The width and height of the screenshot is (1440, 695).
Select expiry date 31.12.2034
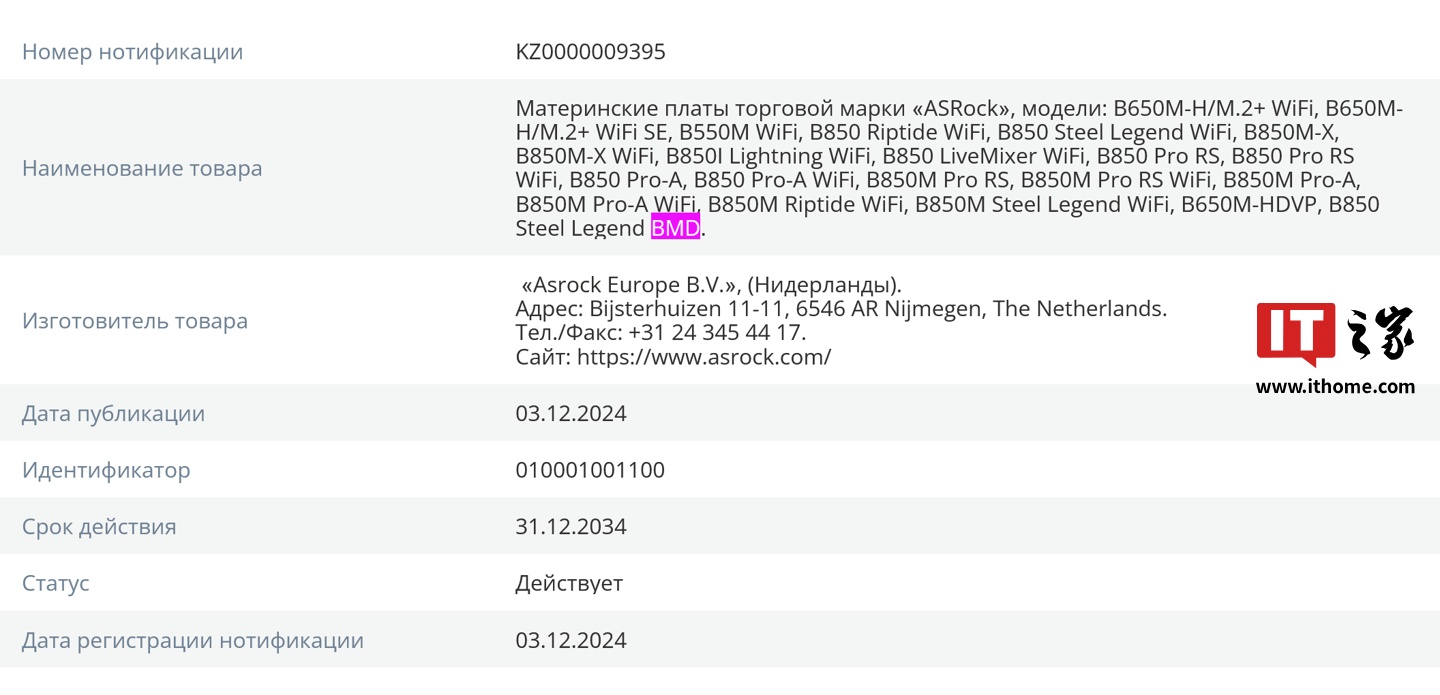tap(571, 527)
